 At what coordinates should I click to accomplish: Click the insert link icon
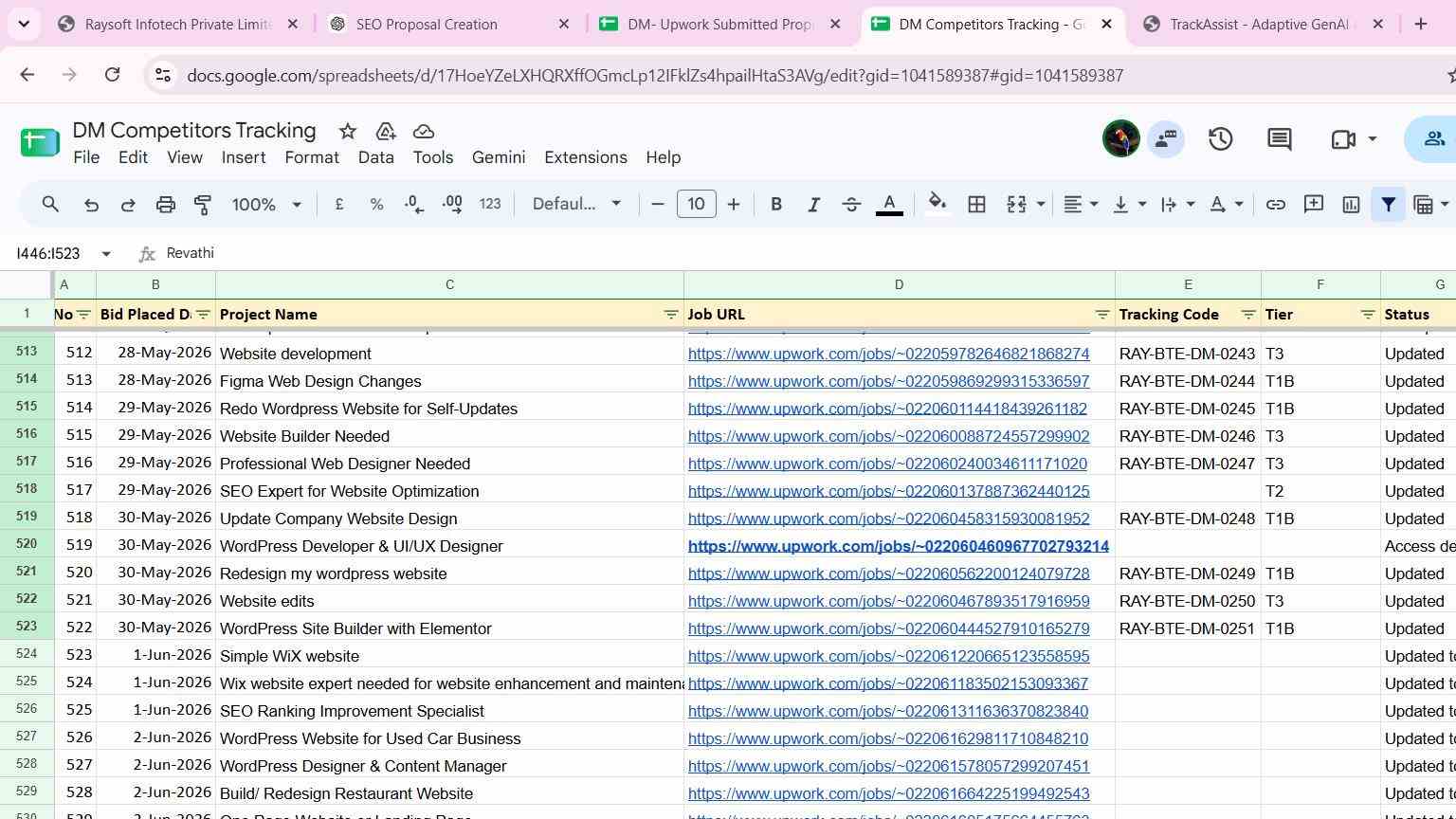point(1275,204)
